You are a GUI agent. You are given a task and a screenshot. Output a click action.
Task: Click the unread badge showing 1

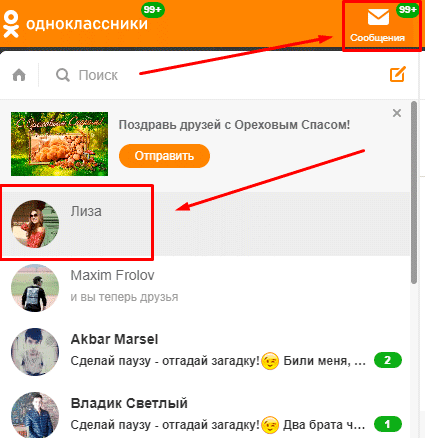[x=388, y=424]
